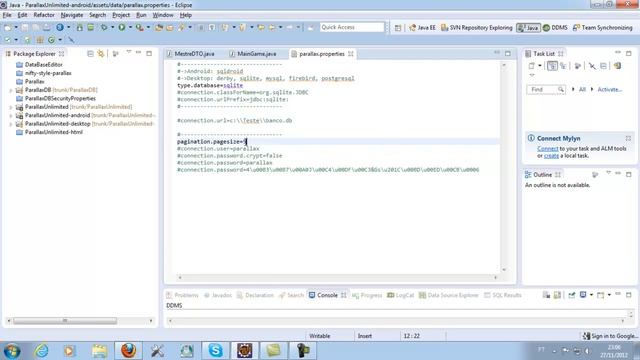
Task: Click the Run External Tools icon
Action: [140, 28]
